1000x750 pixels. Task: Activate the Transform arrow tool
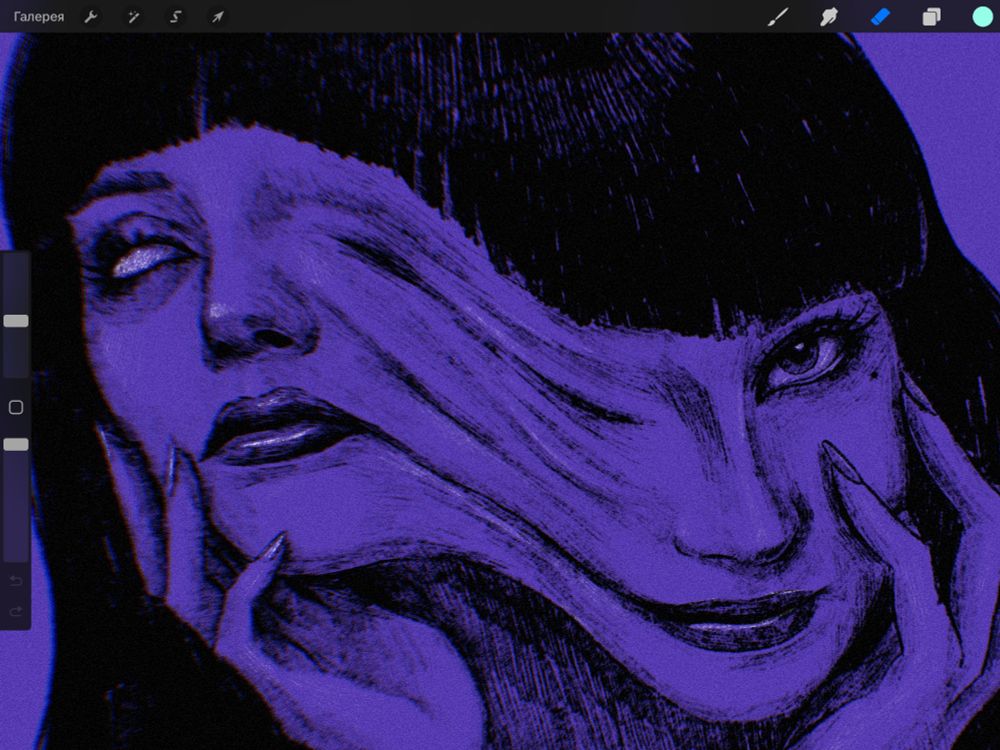coord(217,17)
